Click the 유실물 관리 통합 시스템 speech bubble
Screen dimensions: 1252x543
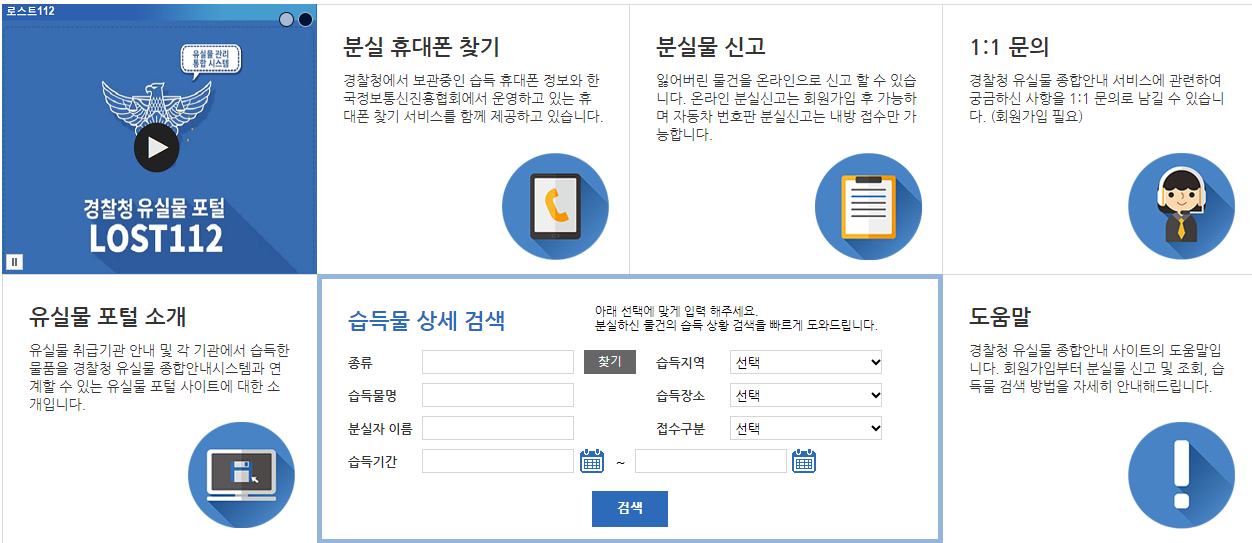point(212,61)
